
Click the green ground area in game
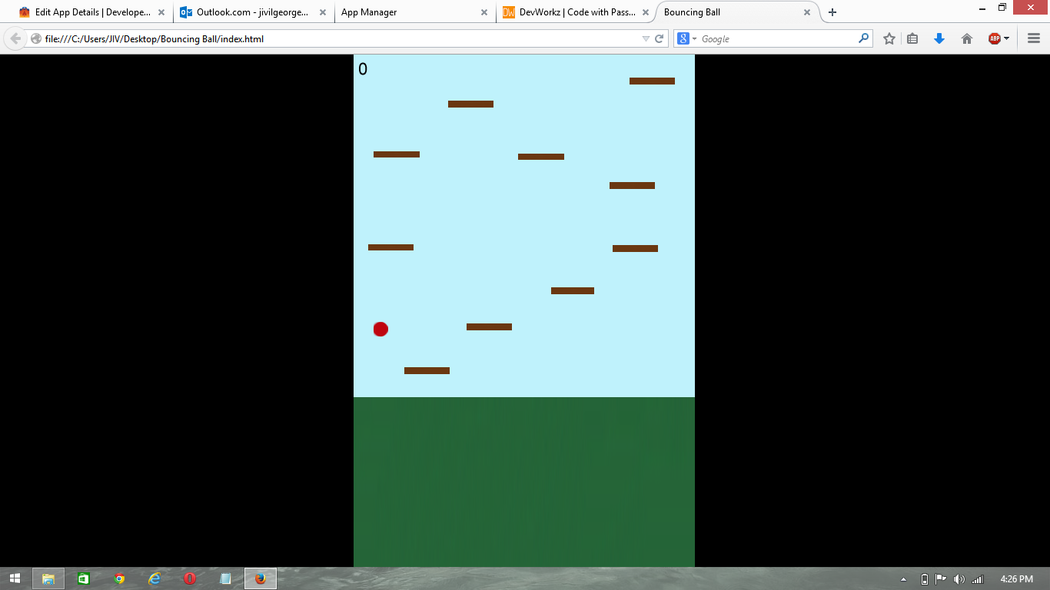(523, 480)
